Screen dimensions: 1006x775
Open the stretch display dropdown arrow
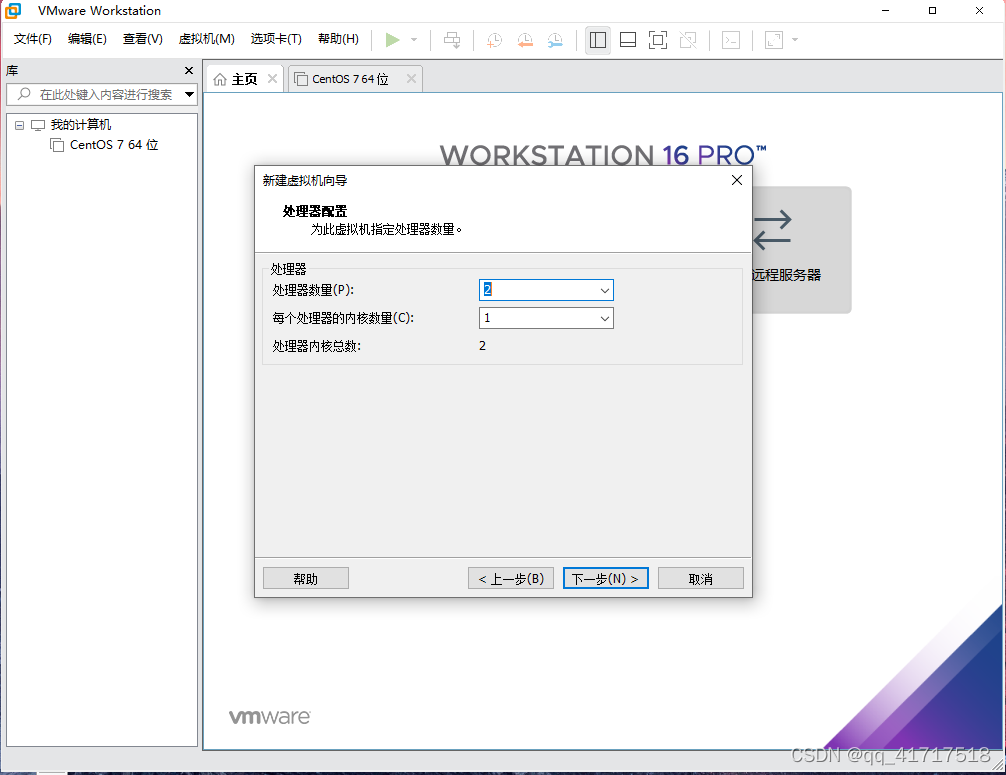[x=795, y=40]
